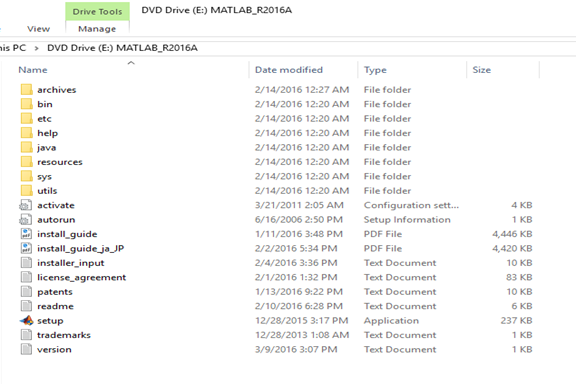Click date 12/28/2015 3:17 PM on setup row
Image resolution: width=576 pixels, height=384 pixels.
[x=302, y=320]
